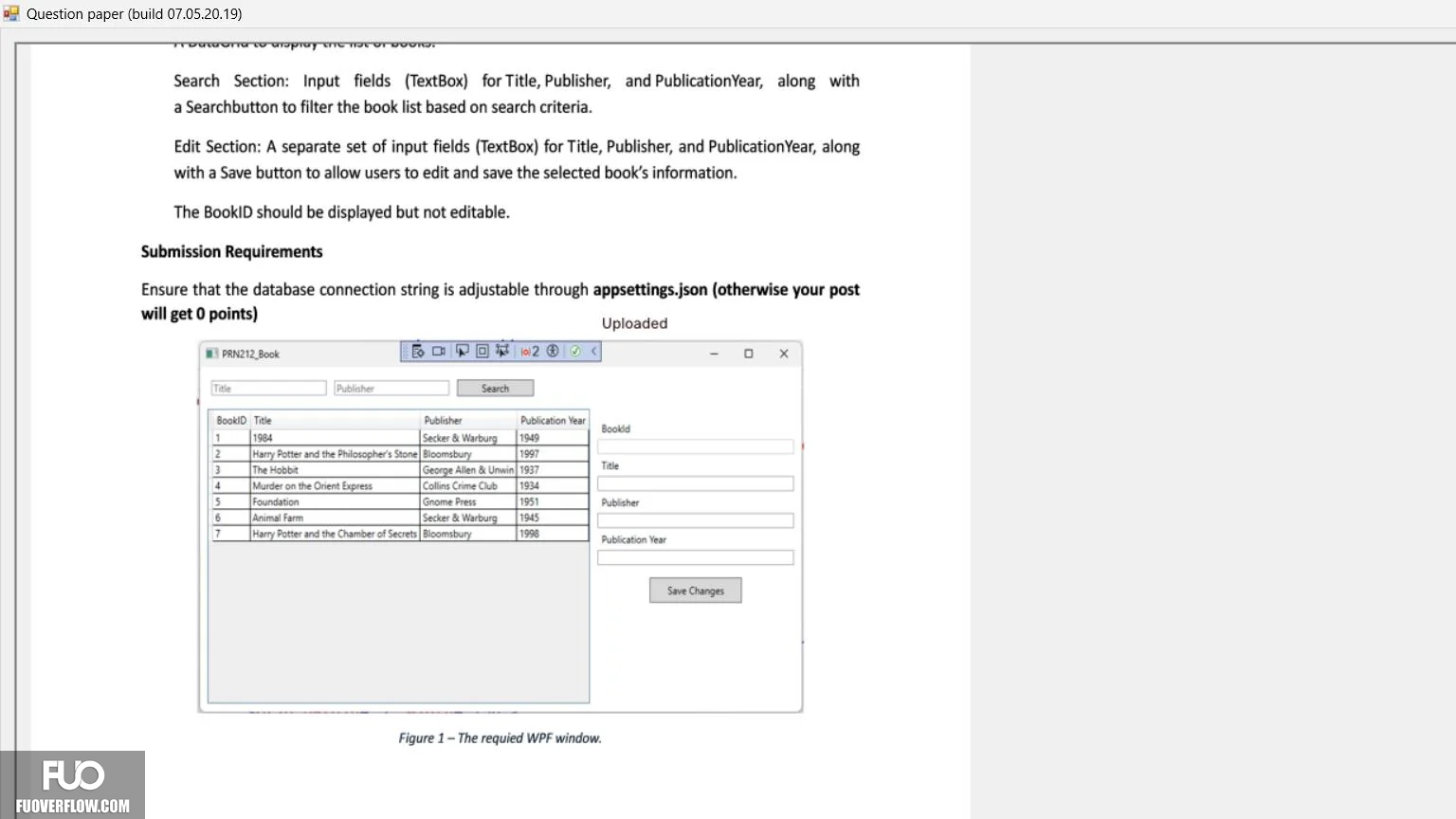Focus the Publisher search text box
Screen dimensions: 1456x819
[391, 389]
